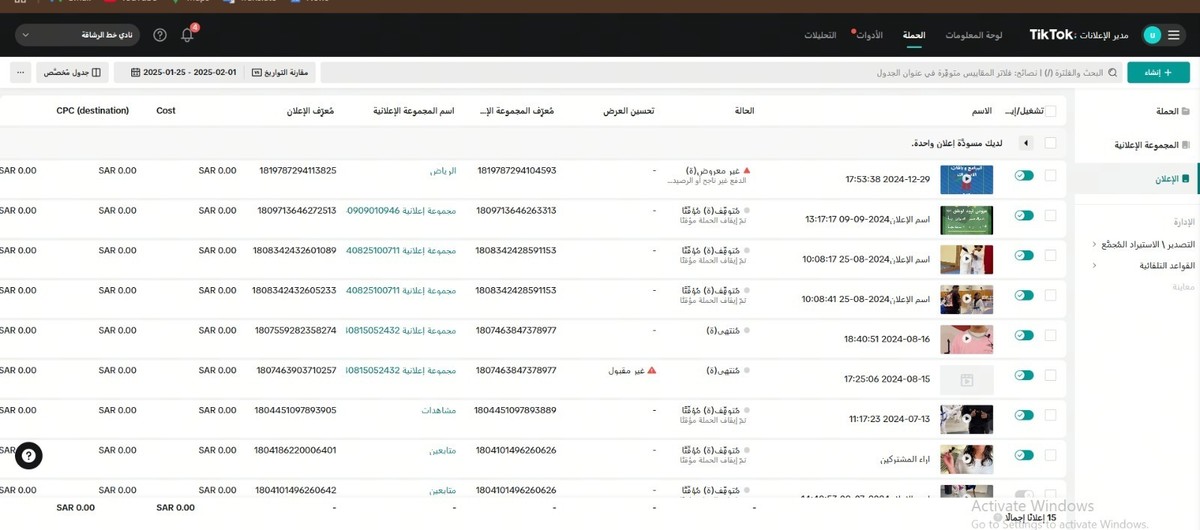
Task: Expand the draft ads row arrow
Action: tap(1025, 144)
